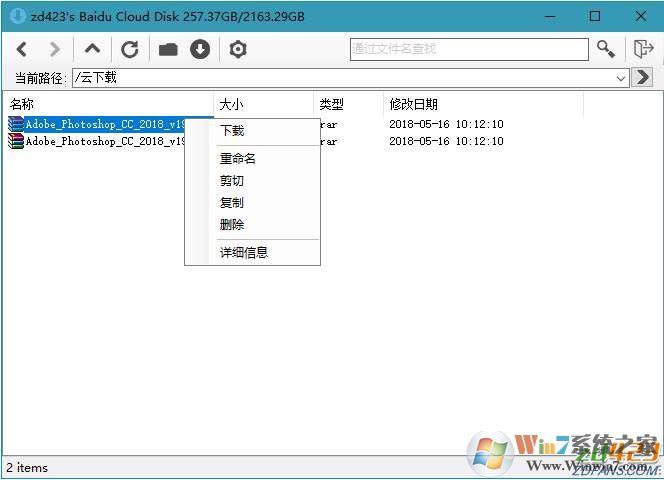
Task: Choose 重命名 from the context menu
Action: pyautogui.click(x=238, y=158)
